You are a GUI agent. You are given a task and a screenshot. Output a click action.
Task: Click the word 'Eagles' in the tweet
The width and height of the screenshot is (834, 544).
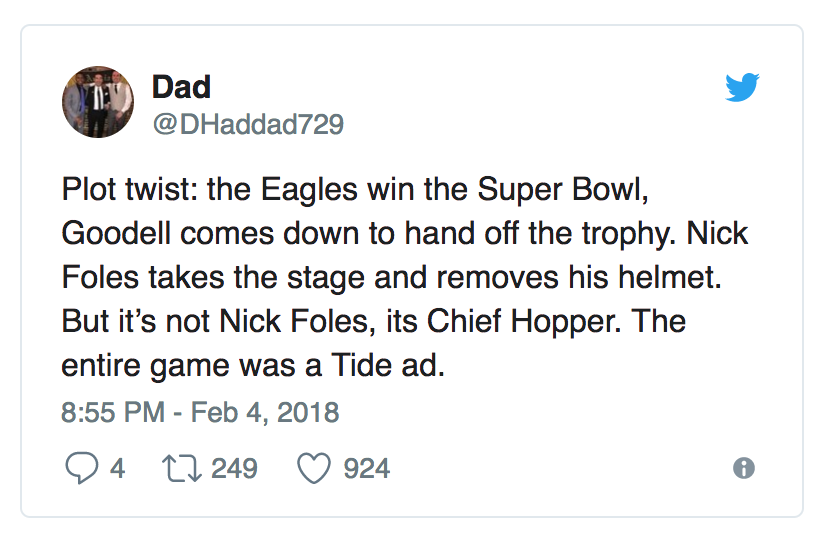[308, 191]
